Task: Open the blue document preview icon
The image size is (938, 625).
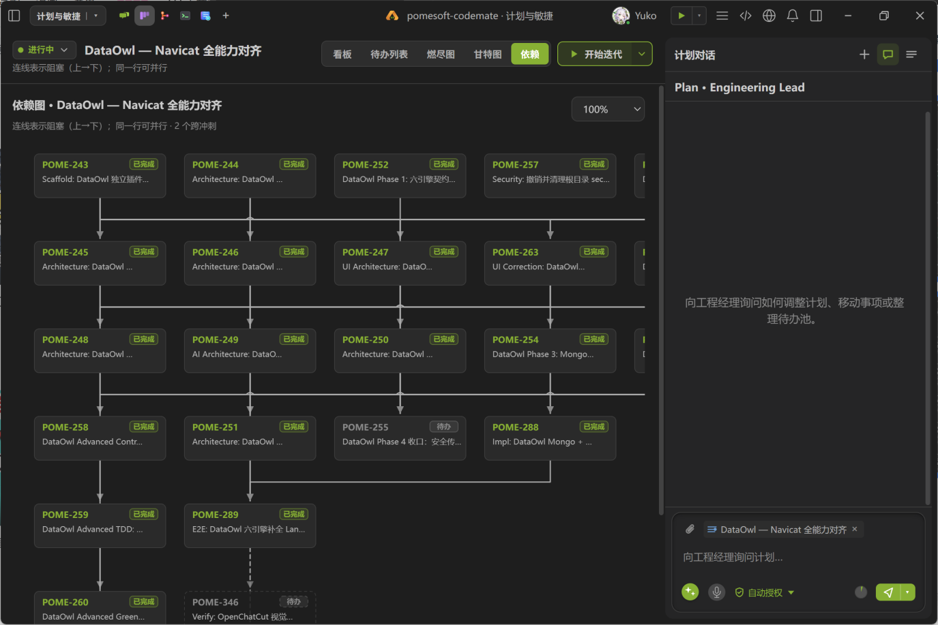Action: pos(205,16)
